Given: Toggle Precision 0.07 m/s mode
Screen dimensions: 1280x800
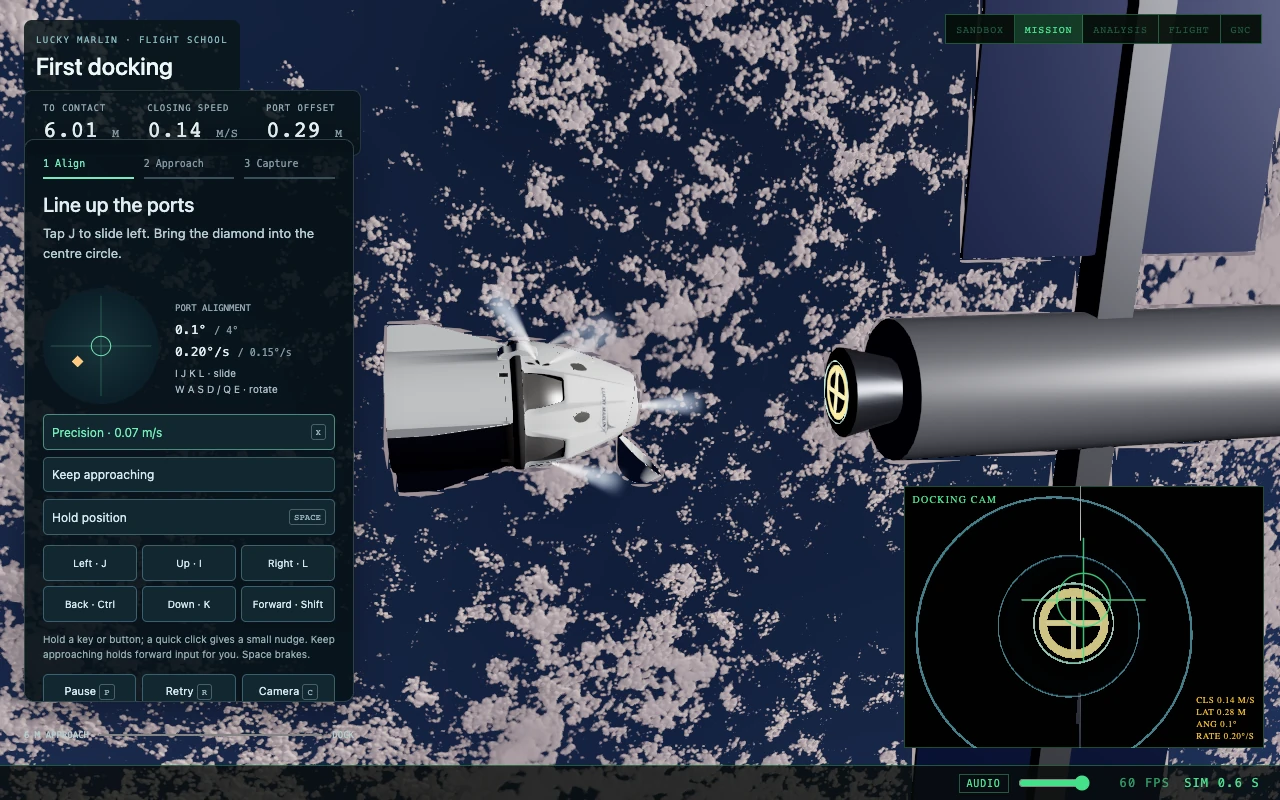Looking at the screenshot, I should [x=189, y=432].
